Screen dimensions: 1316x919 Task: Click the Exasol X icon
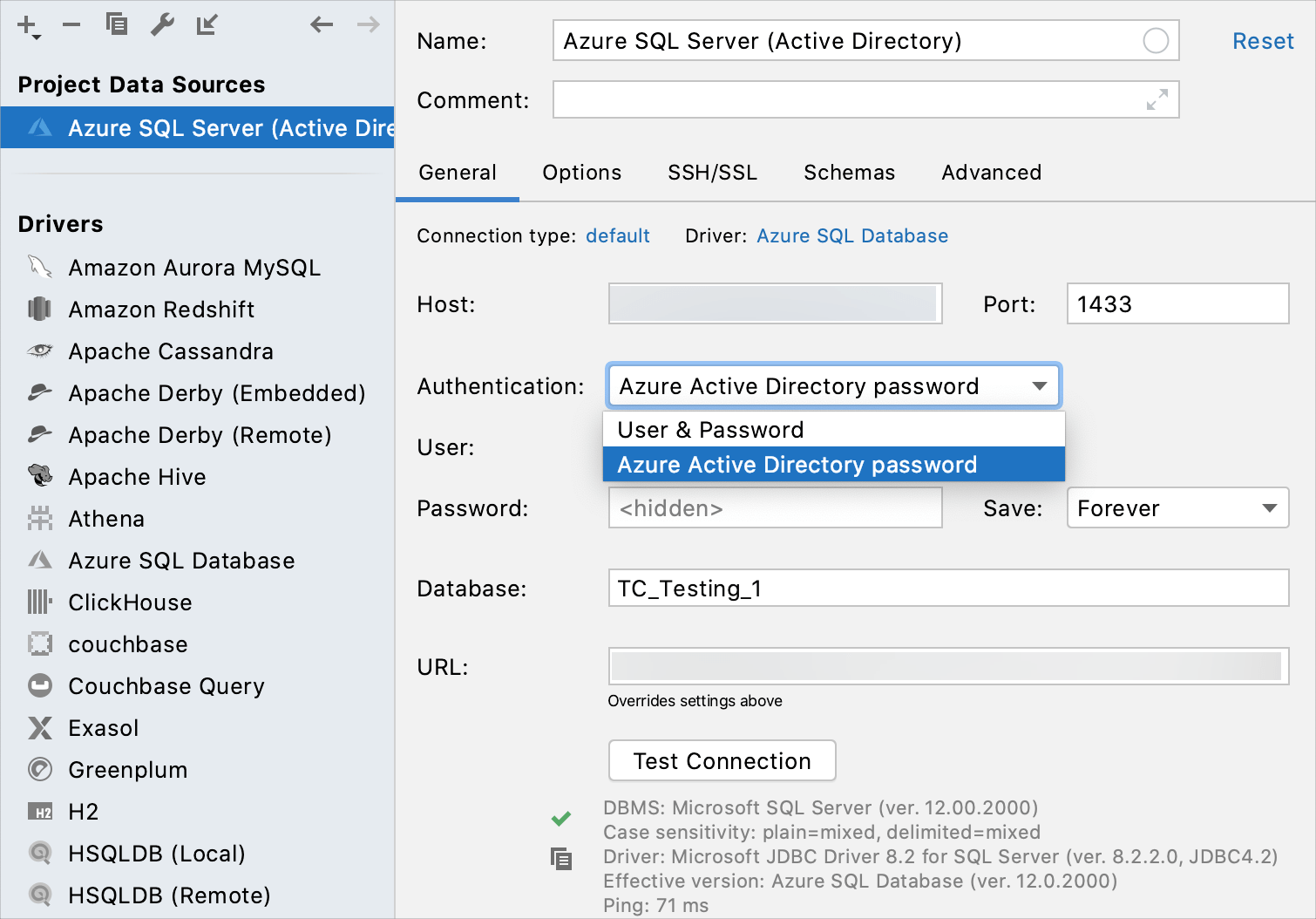(40, 727)
